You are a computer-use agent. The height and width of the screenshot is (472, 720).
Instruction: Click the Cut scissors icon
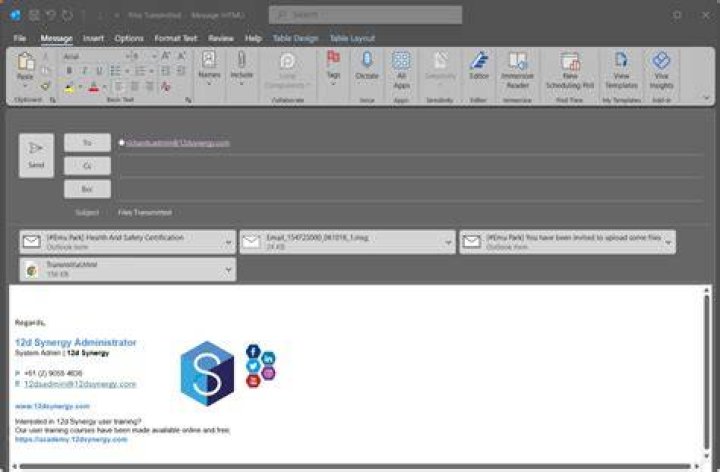pos(45,56)
